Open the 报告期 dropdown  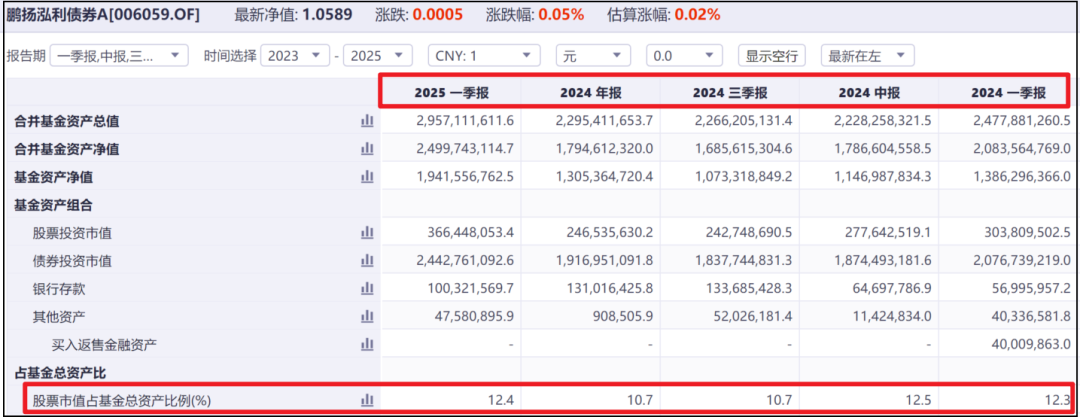[119, 56]
